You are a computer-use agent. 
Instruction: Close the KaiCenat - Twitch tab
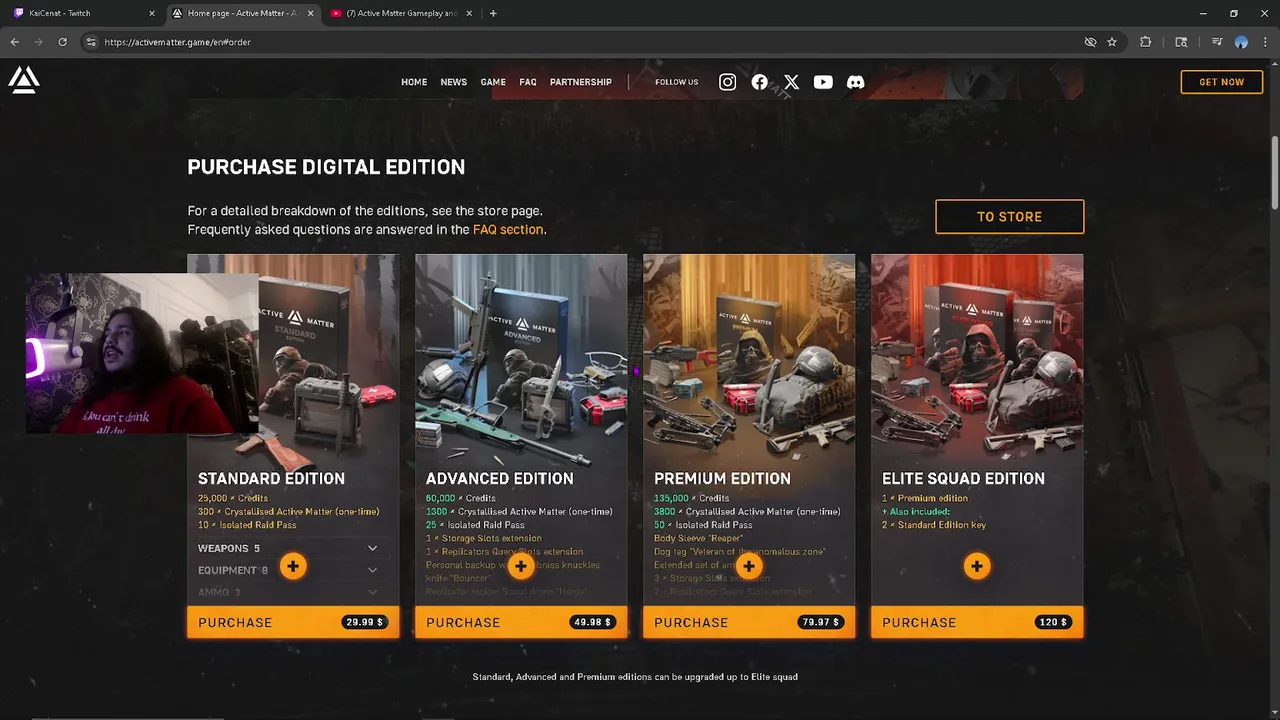pyautogui.click(x=152, y=13)
